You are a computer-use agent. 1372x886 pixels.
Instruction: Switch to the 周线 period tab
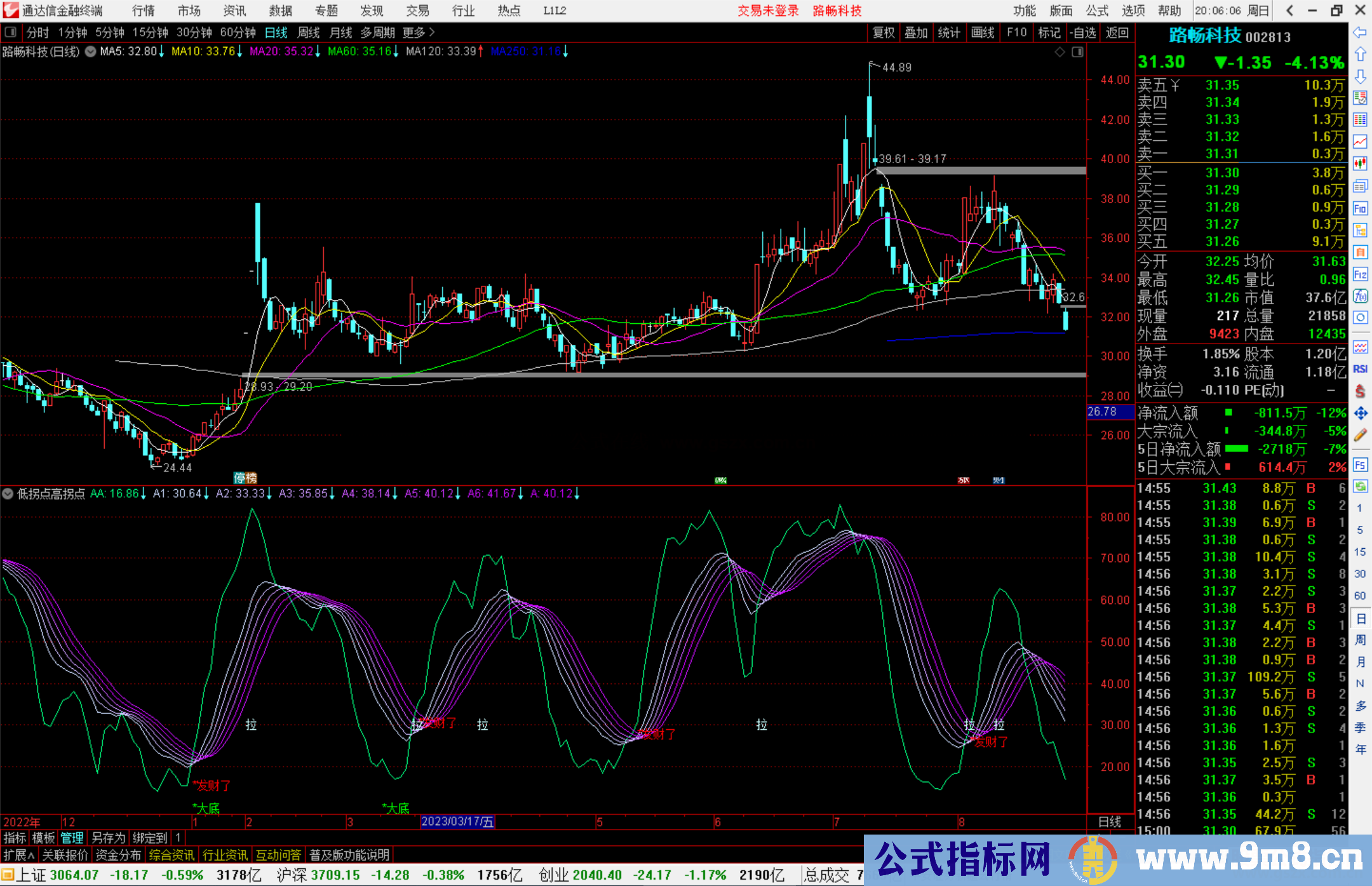[309, 32]
